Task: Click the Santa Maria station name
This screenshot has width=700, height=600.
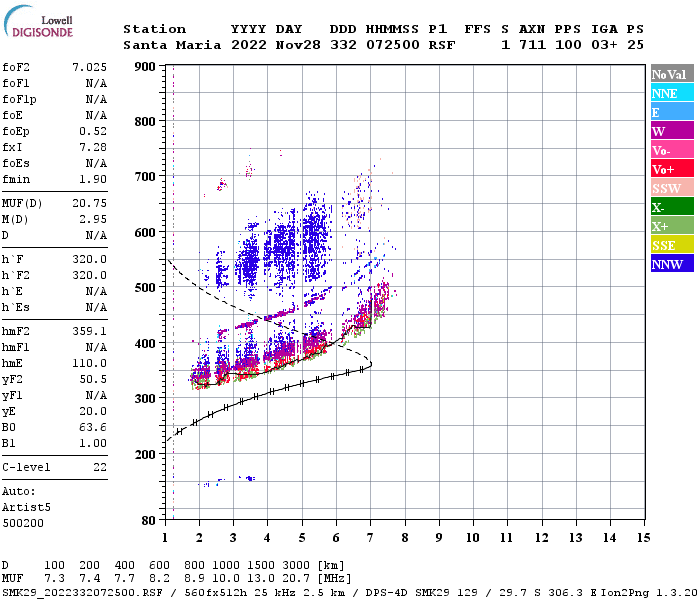Action: [x=172, y=45]
